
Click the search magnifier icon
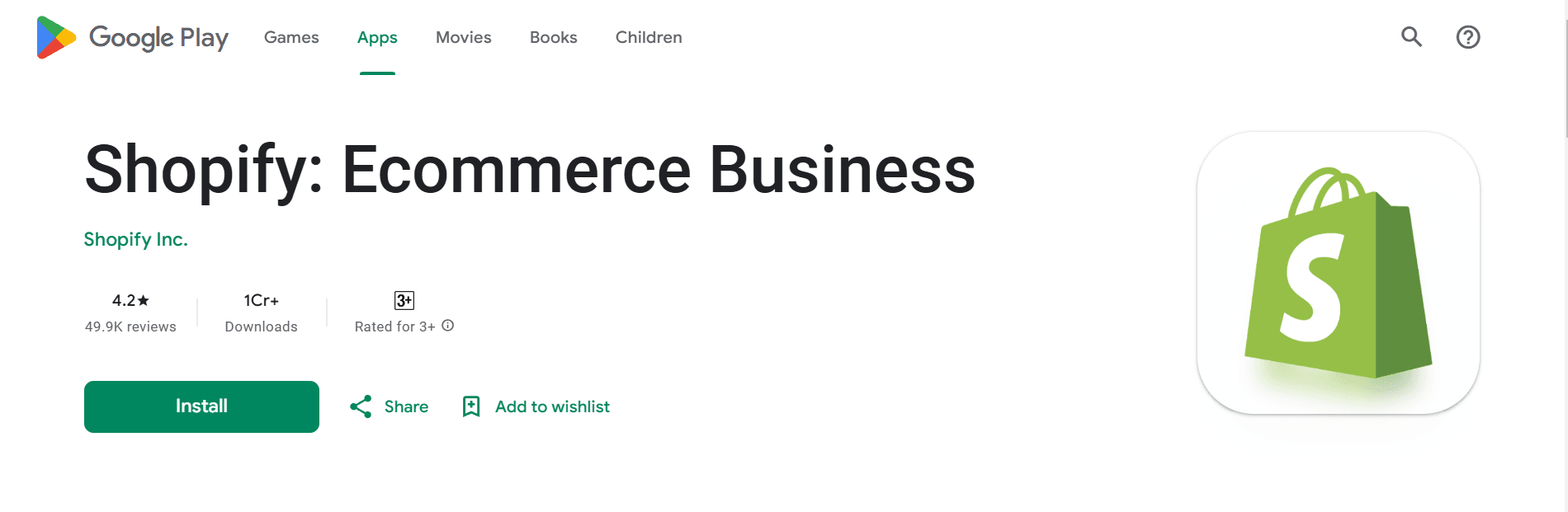[x=1410, y=37]
